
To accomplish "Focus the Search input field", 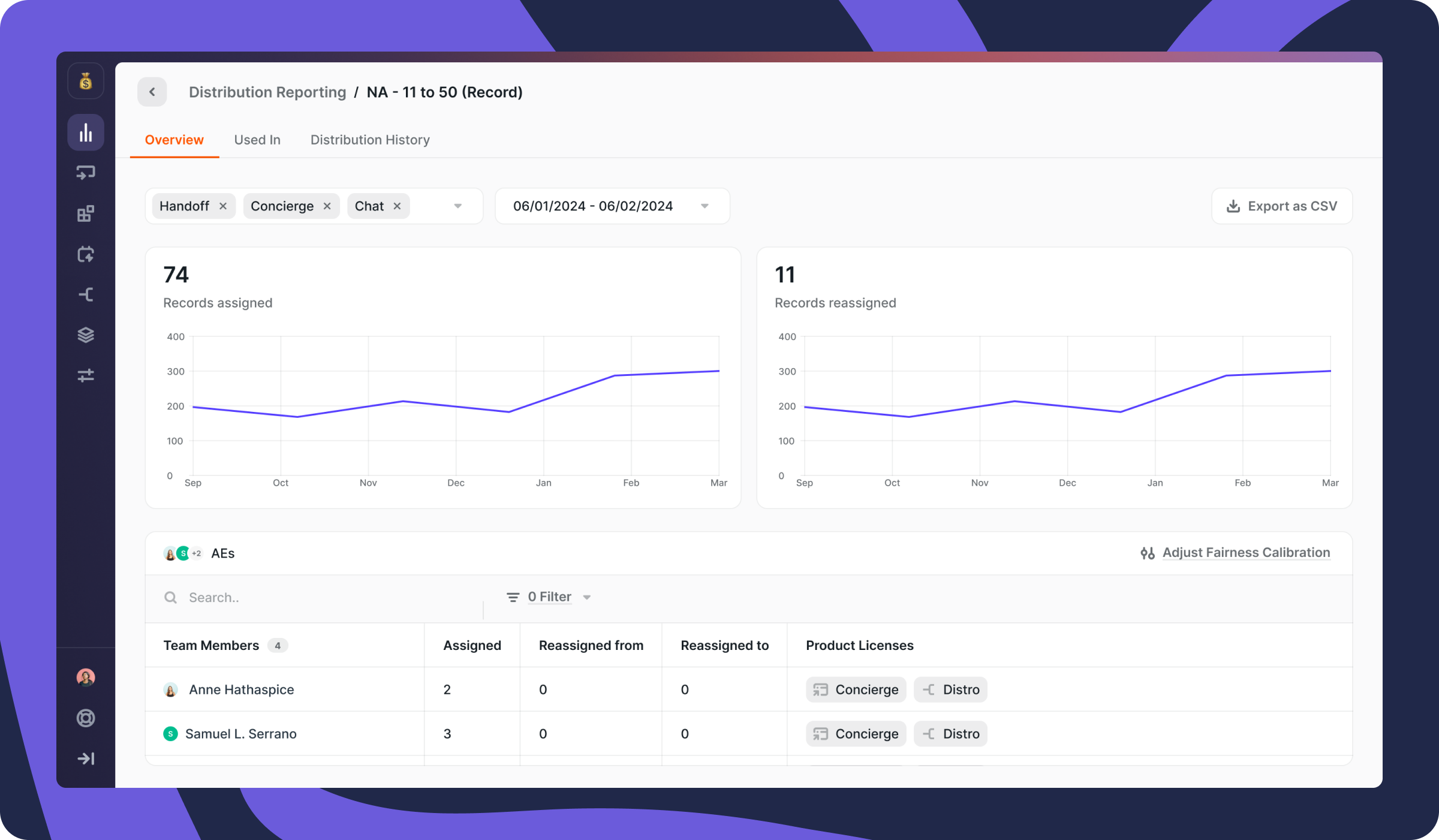I will pyautogui.click(x=324, y=598).
